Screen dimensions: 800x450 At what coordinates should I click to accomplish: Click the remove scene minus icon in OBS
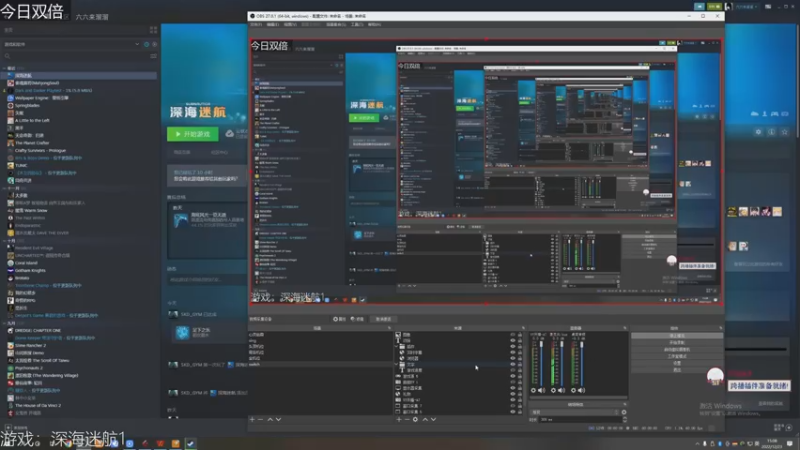pos(260,419)
